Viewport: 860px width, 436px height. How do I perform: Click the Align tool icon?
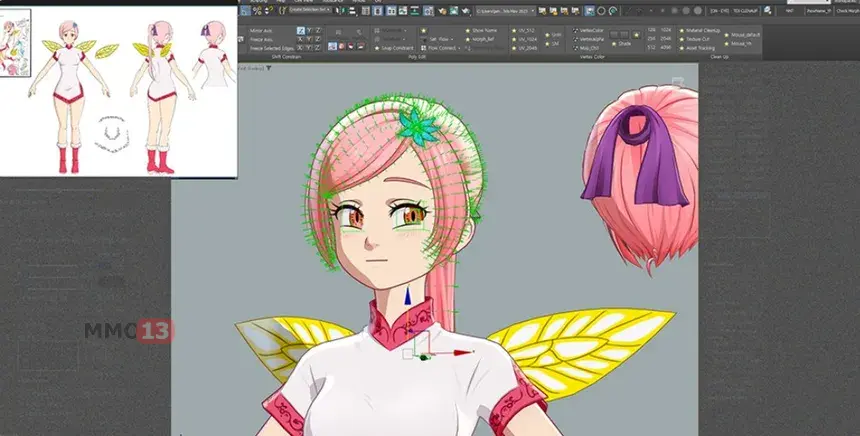(x=352, y=10)
